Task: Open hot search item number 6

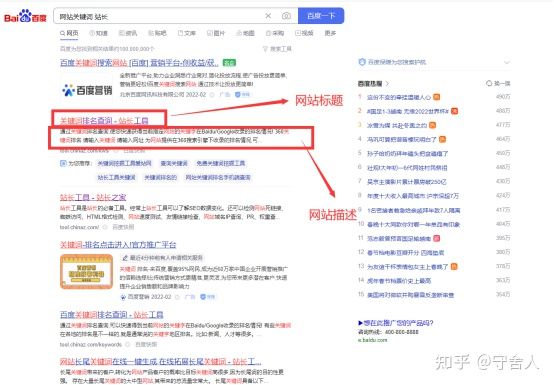Action: pyautogui.click(x=407, y=168)
